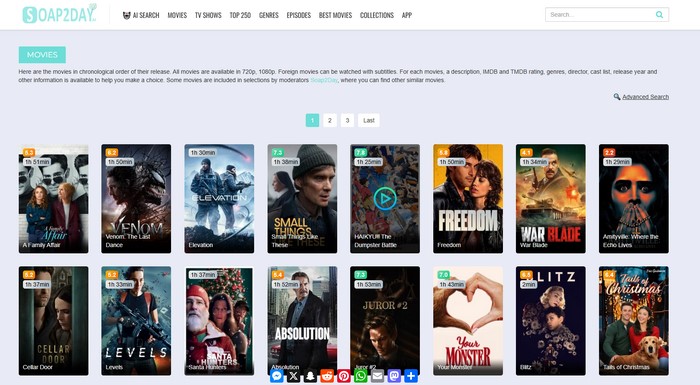Open Venom: The Last Dance poster

click(x=136, y=198)
